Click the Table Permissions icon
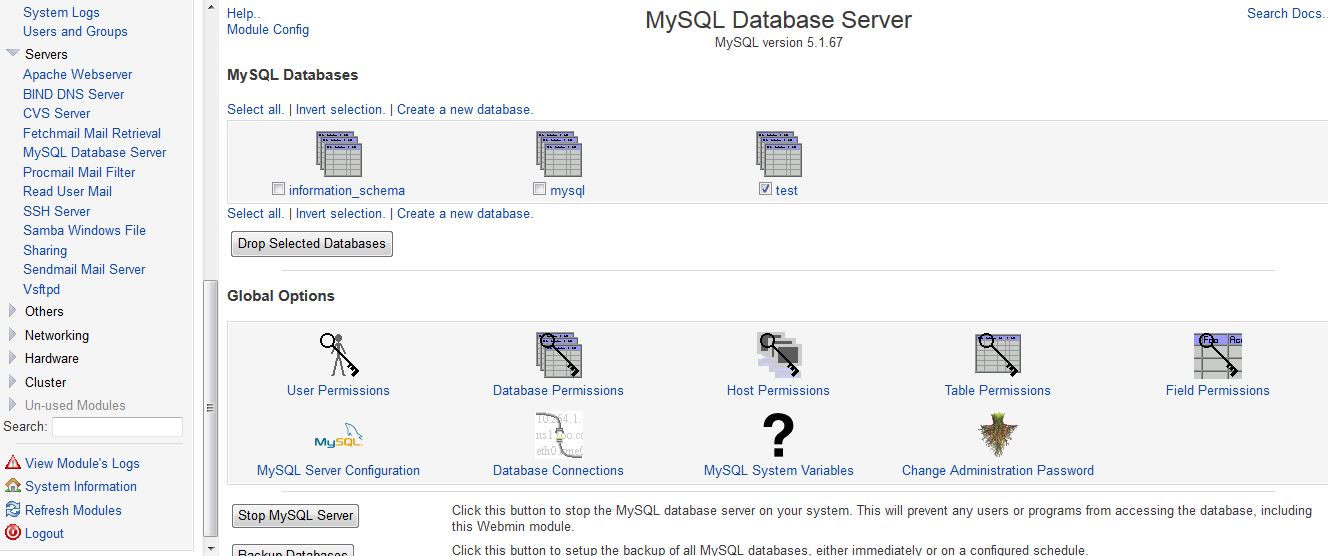1328x556 pixels. point(998,354)
